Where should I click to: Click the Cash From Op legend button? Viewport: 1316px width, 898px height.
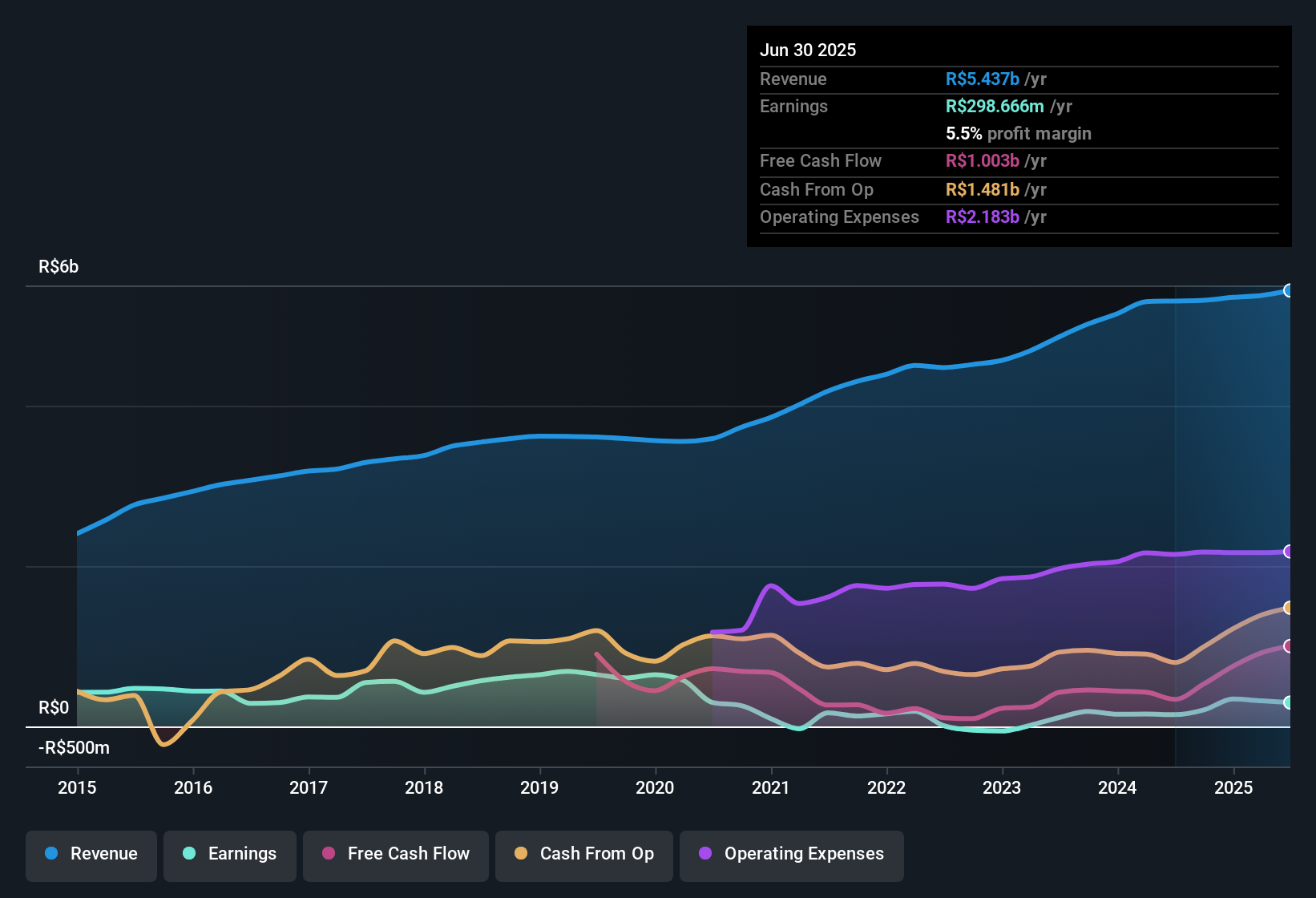click(x=583, y=854)
